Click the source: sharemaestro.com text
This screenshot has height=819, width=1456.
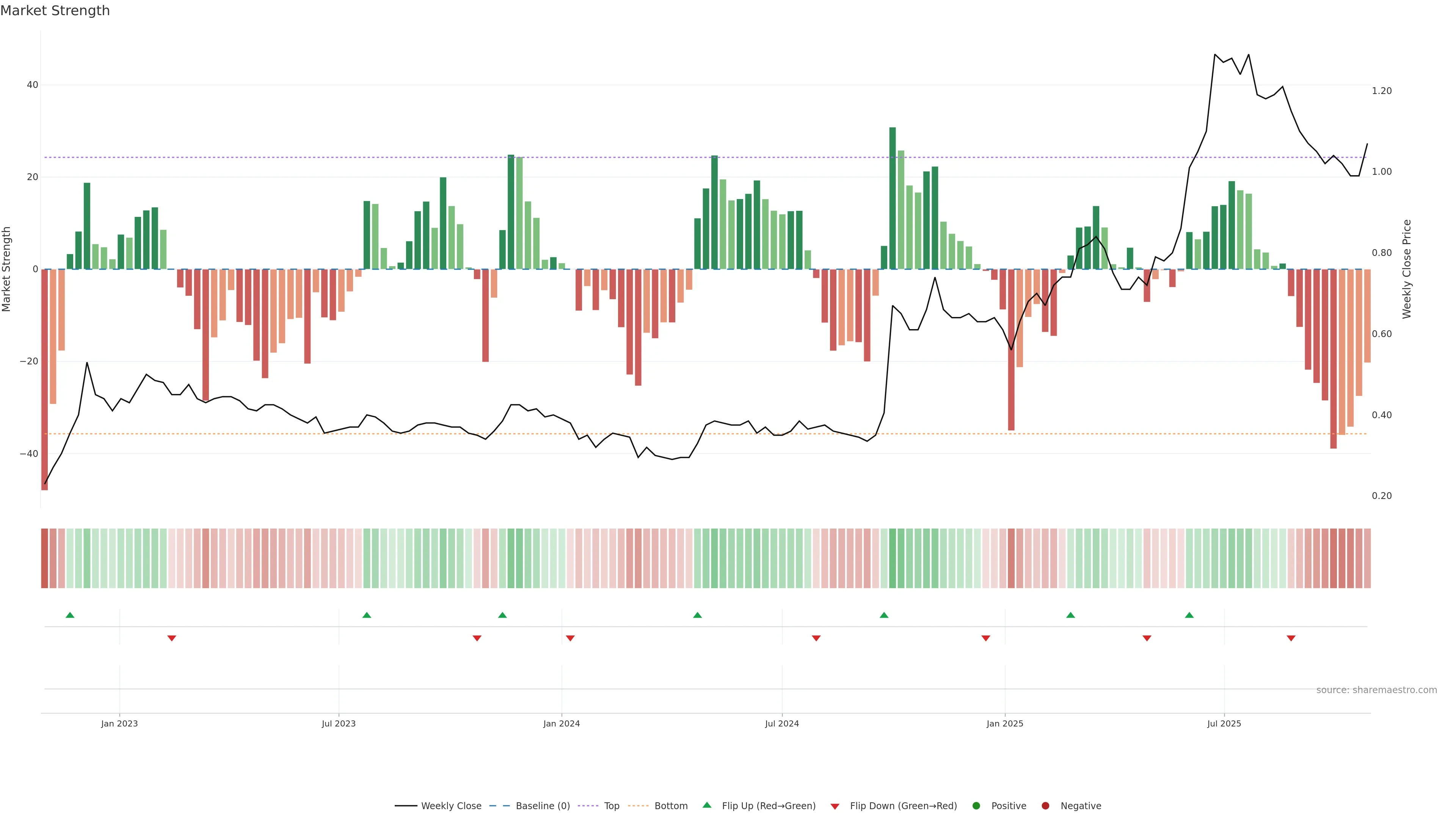pyautogui.click(x=1376, y=690)
